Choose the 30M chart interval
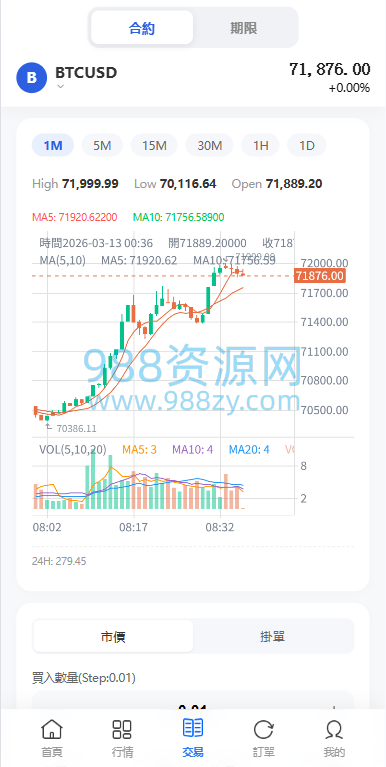The image size is (386, 767). point(209,145)
